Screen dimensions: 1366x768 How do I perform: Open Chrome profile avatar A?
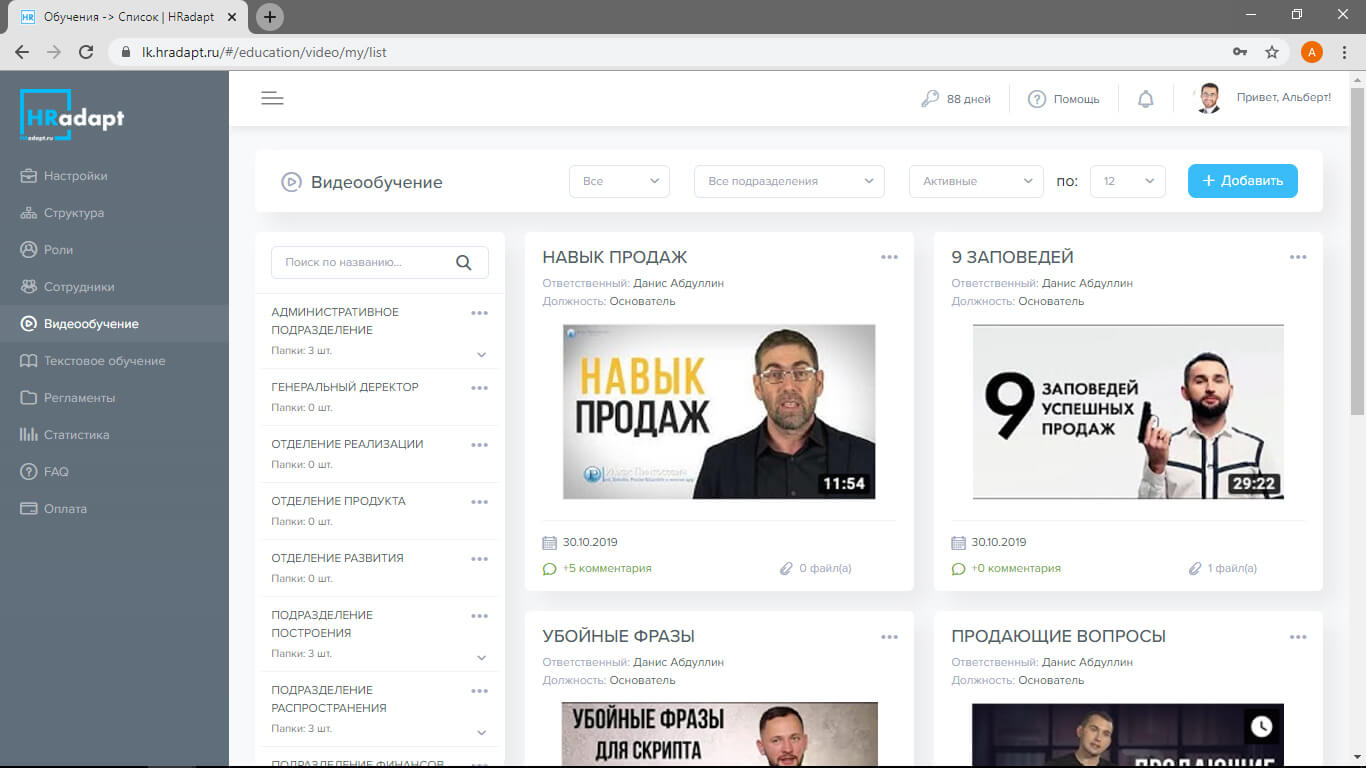[x=1312, y=52]
